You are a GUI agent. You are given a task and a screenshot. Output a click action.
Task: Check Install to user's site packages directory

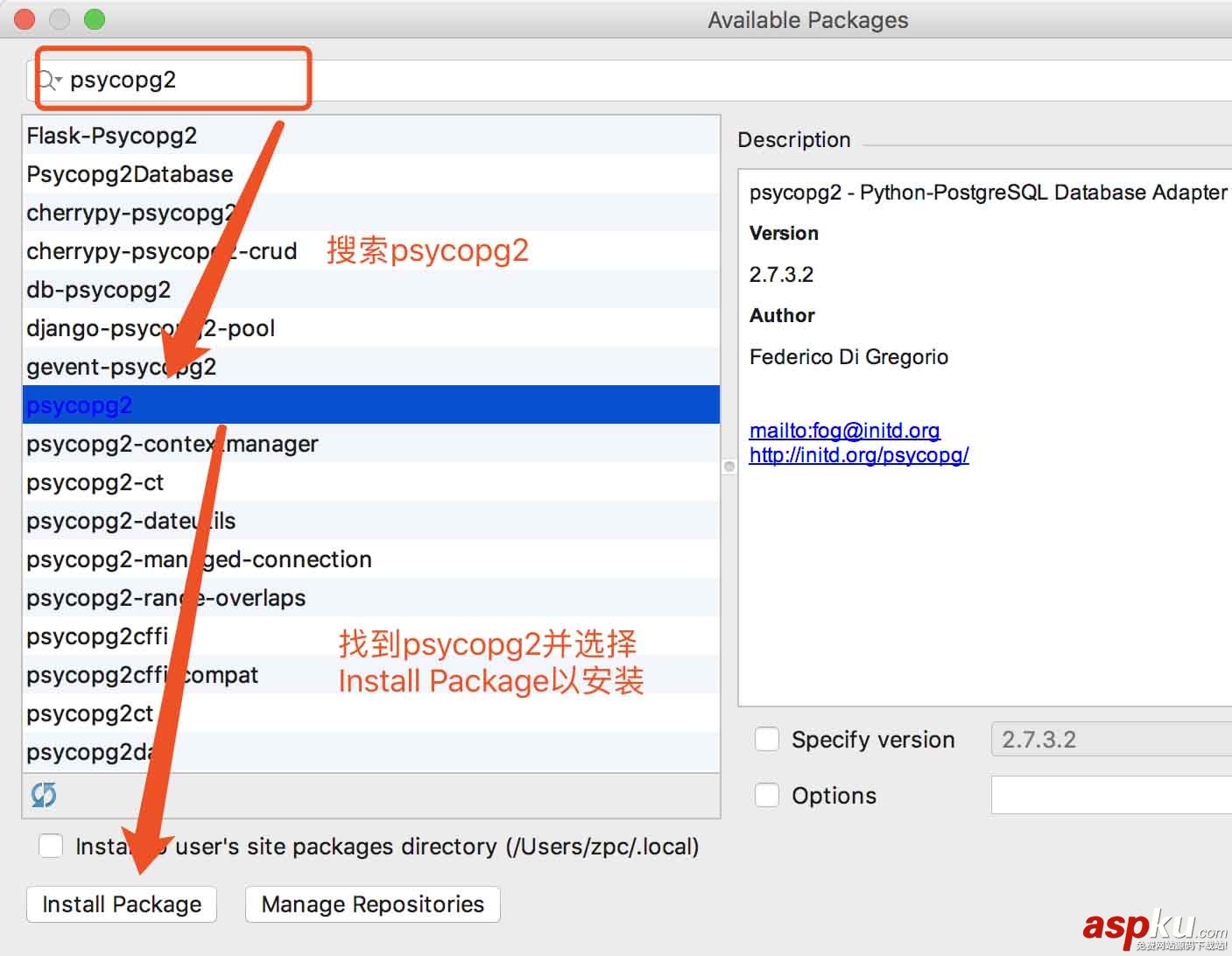(51, 846)
